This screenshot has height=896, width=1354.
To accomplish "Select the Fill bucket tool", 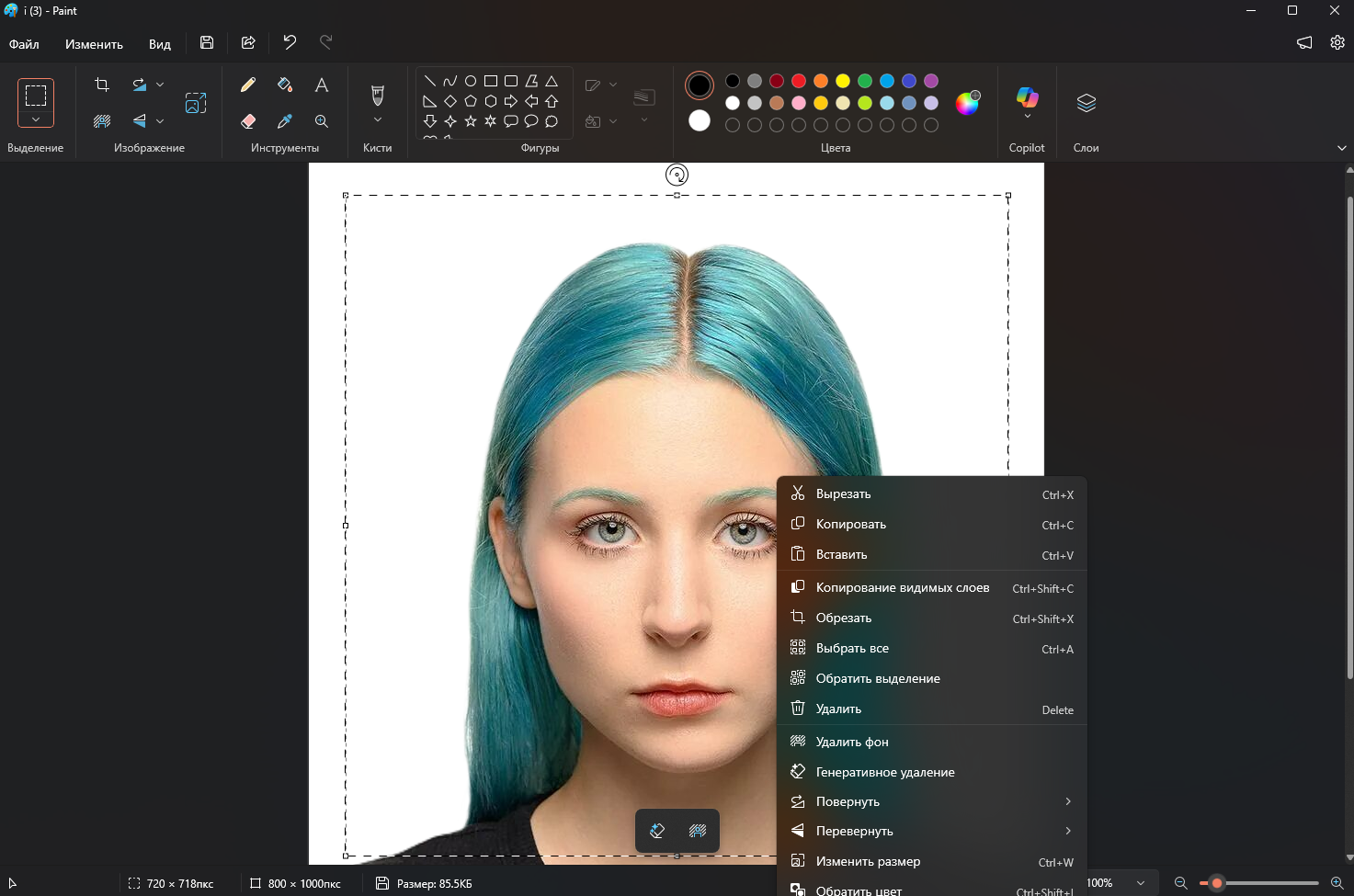I will 285,85.
